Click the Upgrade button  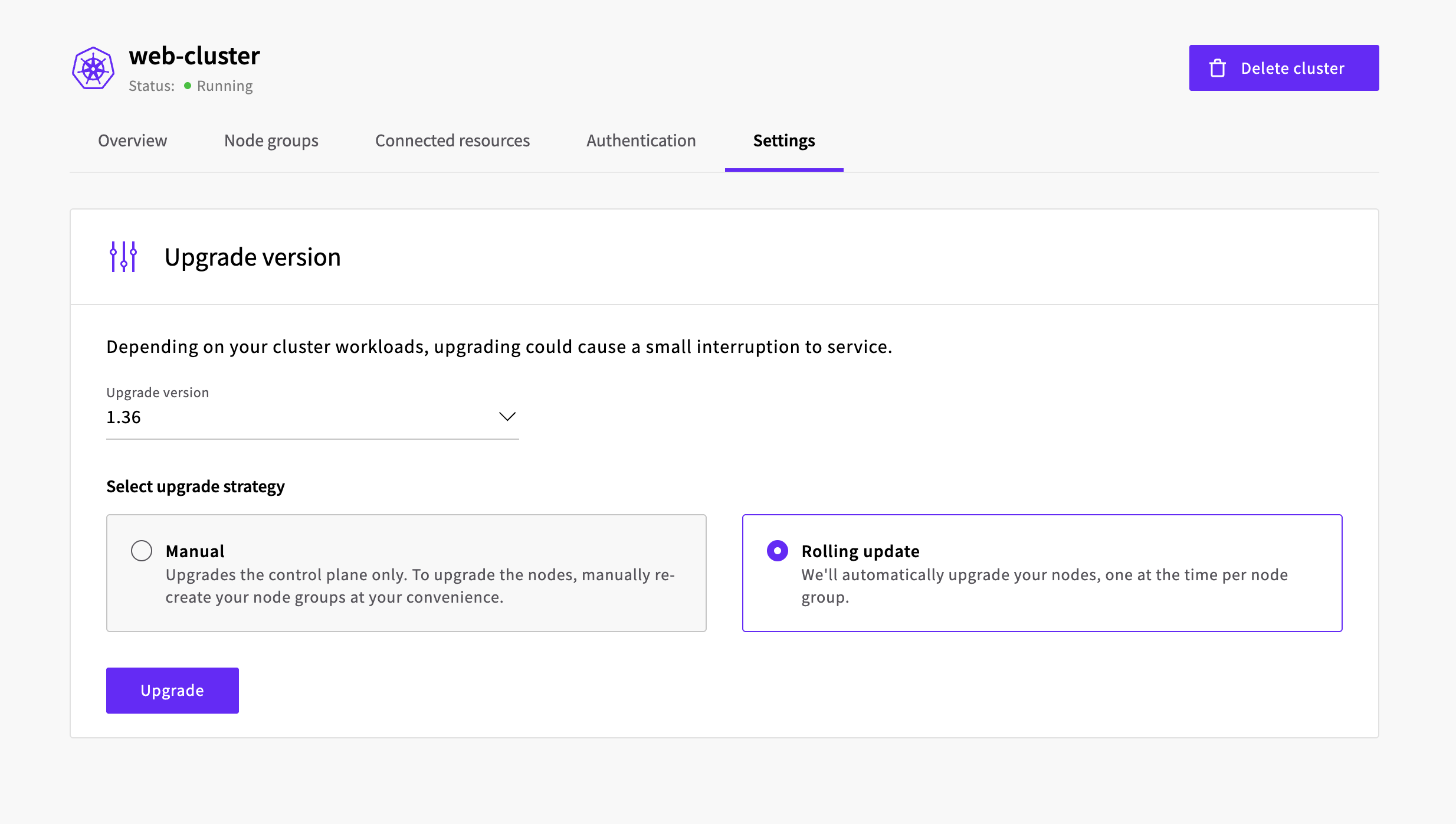tap(172, 691)
